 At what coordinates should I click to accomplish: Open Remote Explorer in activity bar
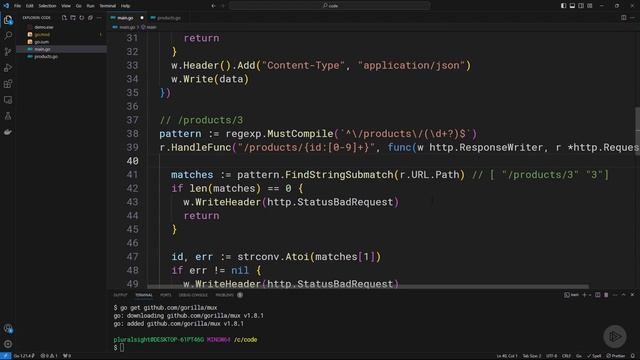pyautogui.click(x=8, y=100)
